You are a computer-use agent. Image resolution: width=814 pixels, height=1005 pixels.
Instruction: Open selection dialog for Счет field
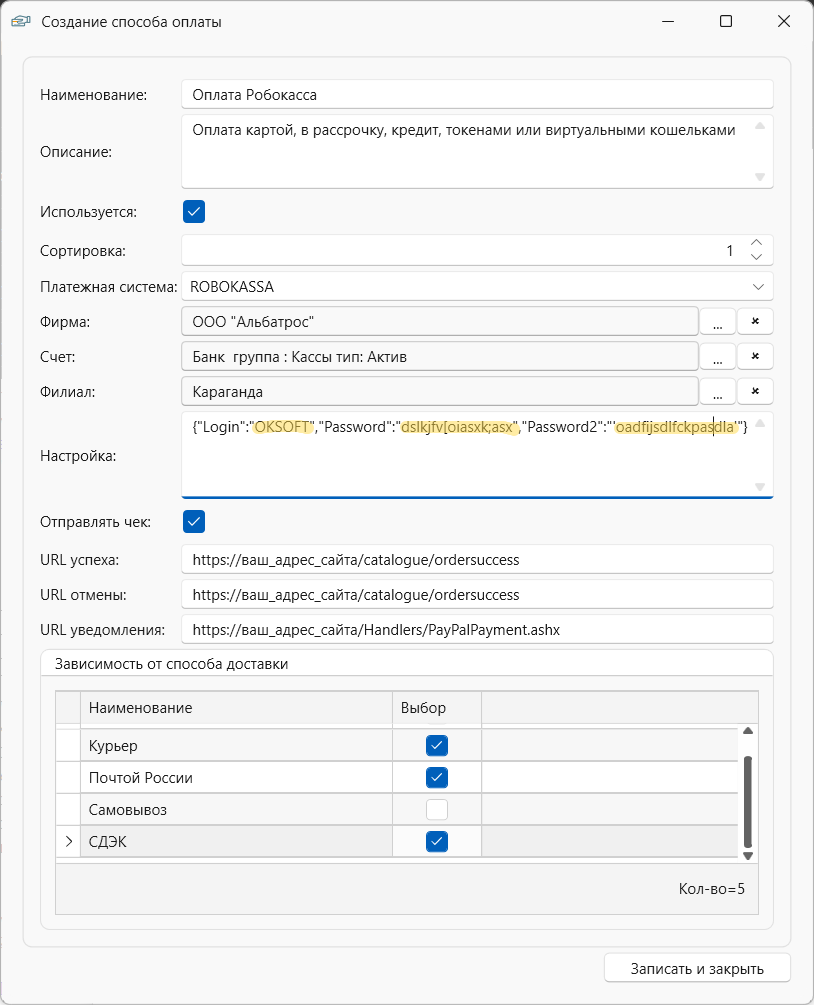[x=717, y=357]
